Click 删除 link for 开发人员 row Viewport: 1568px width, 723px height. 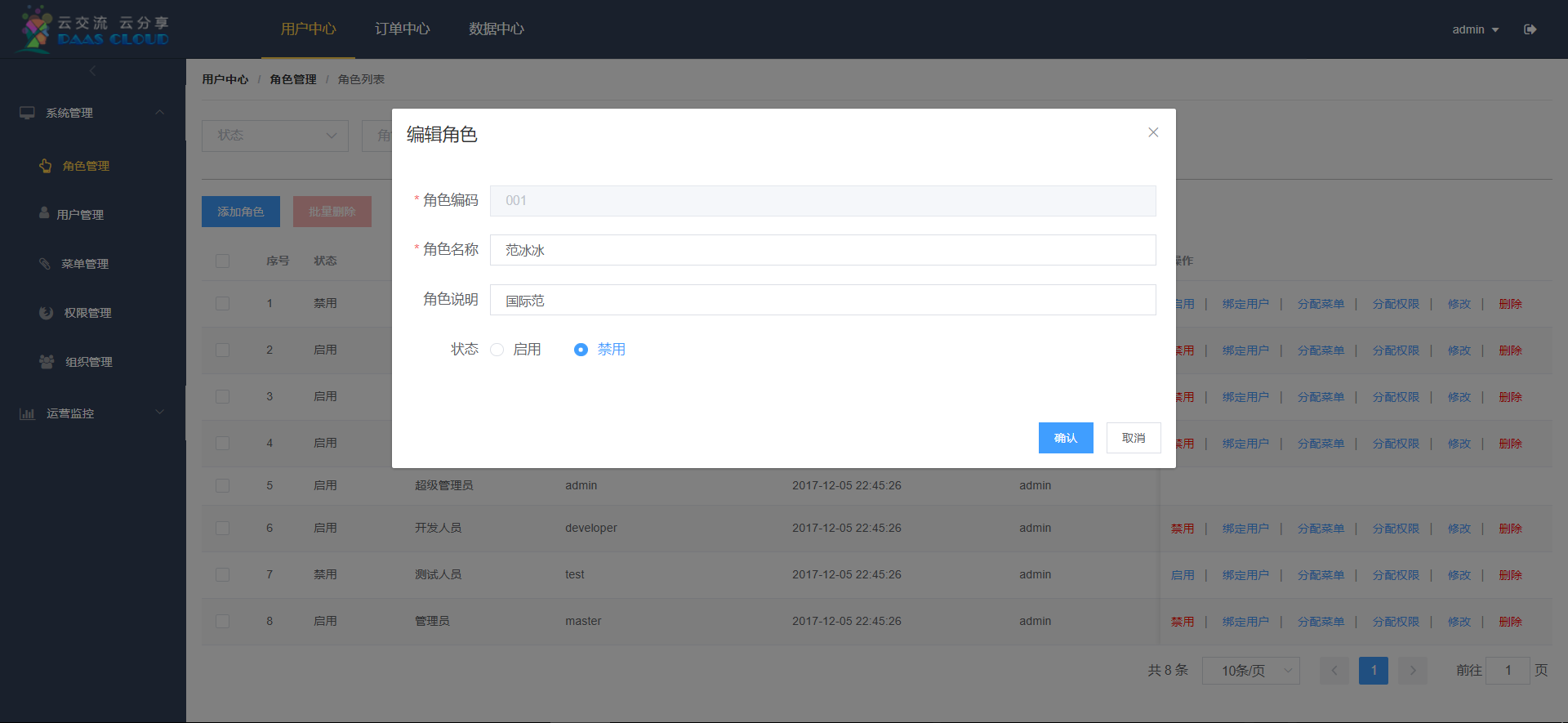pyautogui.click(x=1511, y=529)
